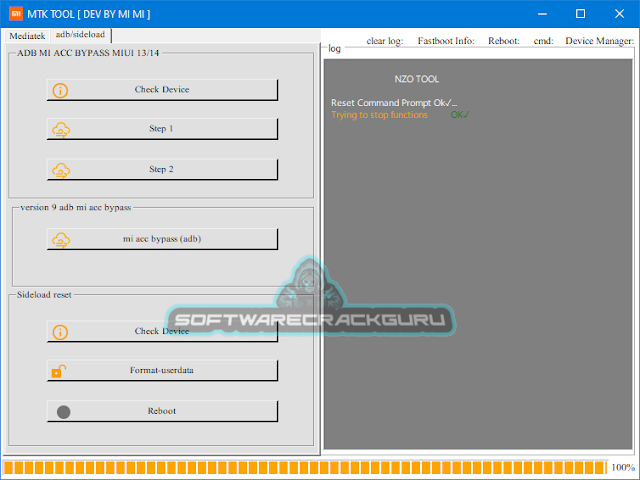Screen dimensions: 640x480
Task: Click the 100% progress label
Action: click(x=623, y=467)
